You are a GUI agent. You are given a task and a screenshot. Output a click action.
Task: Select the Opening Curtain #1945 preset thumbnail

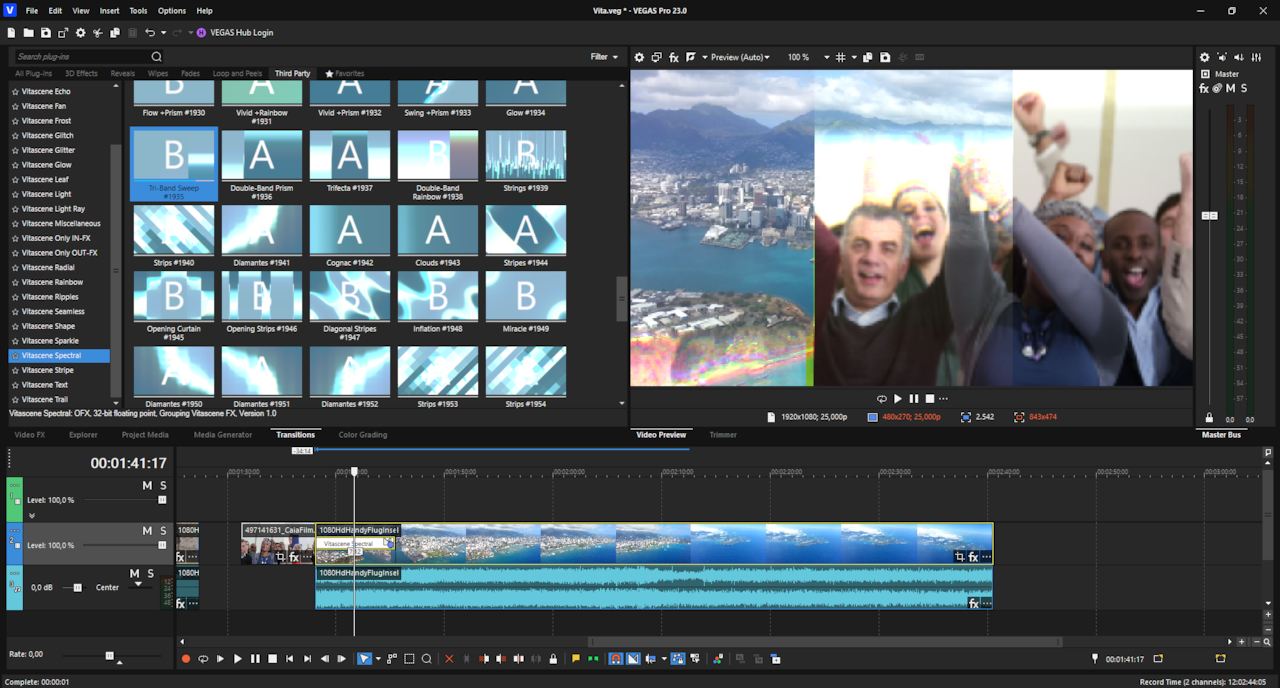coord(173,296)
